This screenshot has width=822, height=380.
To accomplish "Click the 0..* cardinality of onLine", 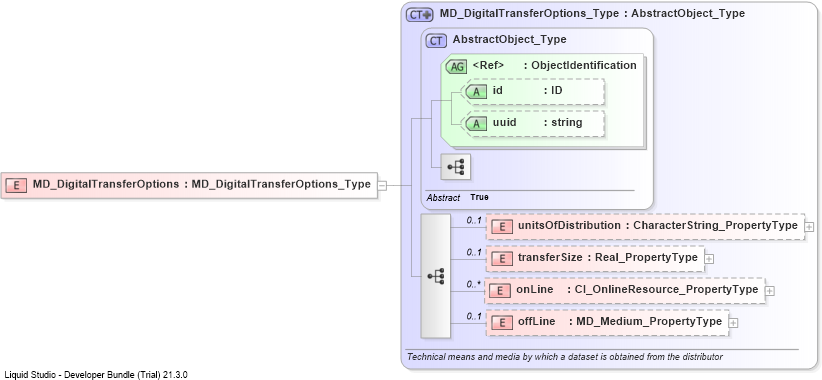I will tap(474, 285).
